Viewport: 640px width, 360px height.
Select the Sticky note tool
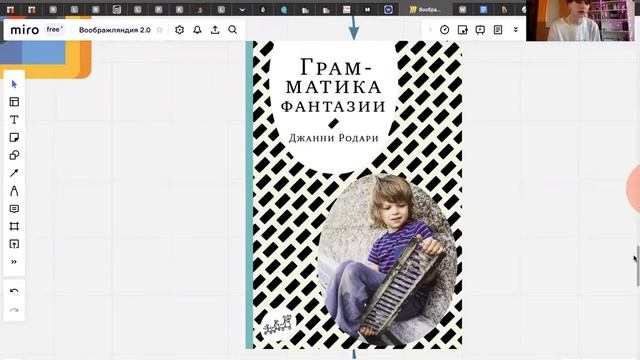pos(14,137)
